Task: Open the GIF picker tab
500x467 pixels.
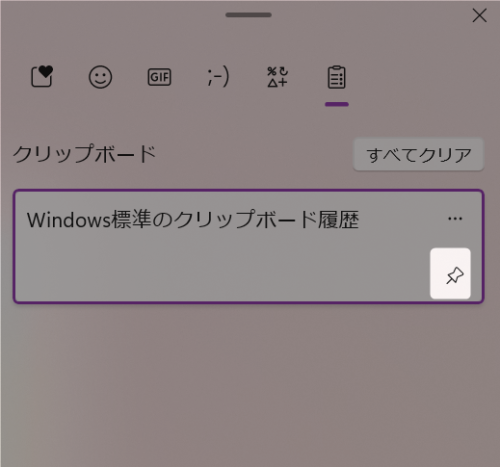Action: 159,77
